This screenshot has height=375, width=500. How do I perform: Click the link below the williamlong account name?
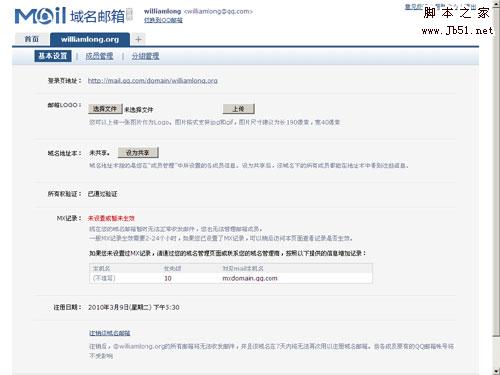[x=163, y=20]
